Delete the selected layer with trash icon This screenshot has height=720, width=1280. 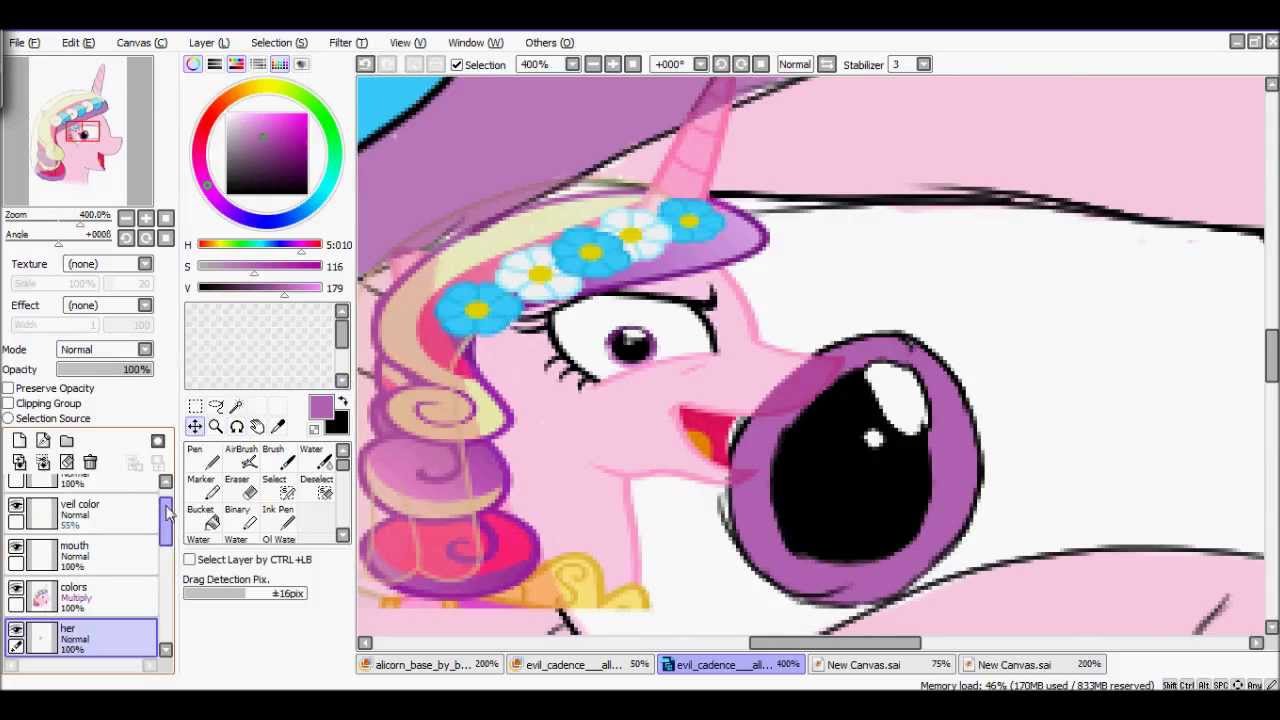(x=90, y=462)
